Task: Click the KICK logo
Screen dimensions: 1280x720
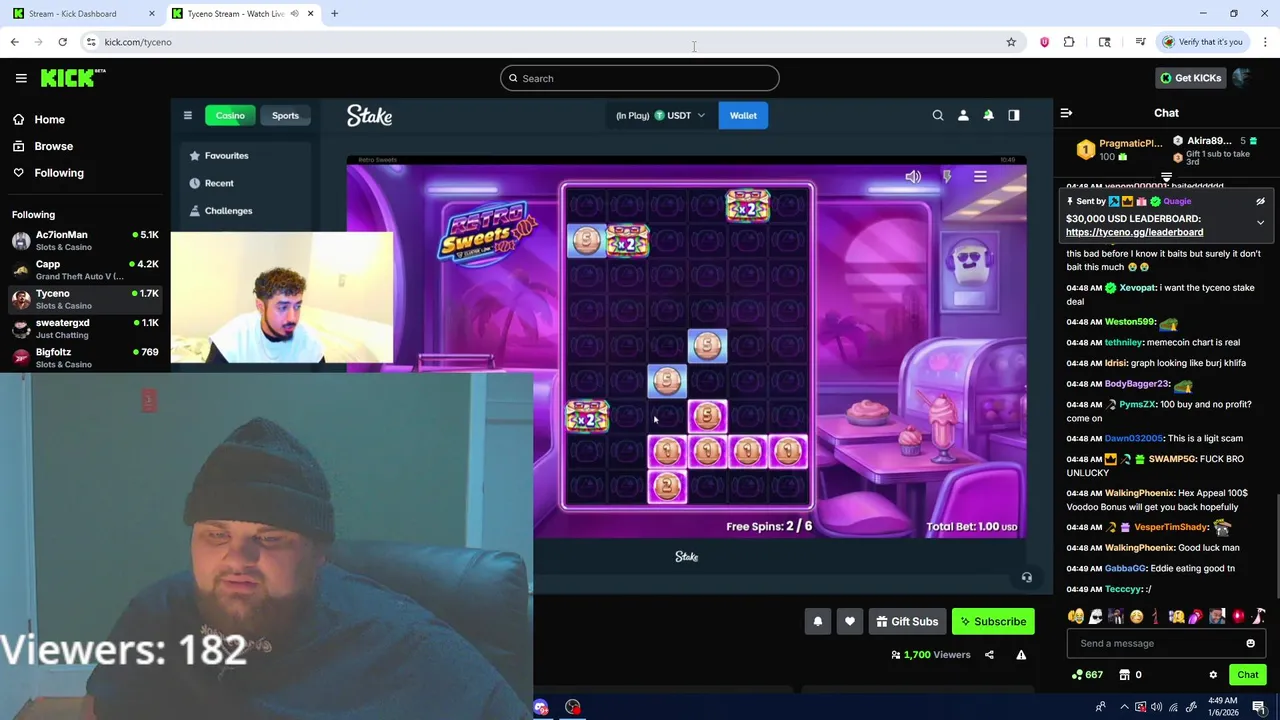Action: pyautogui.click(x=73, y=78)
